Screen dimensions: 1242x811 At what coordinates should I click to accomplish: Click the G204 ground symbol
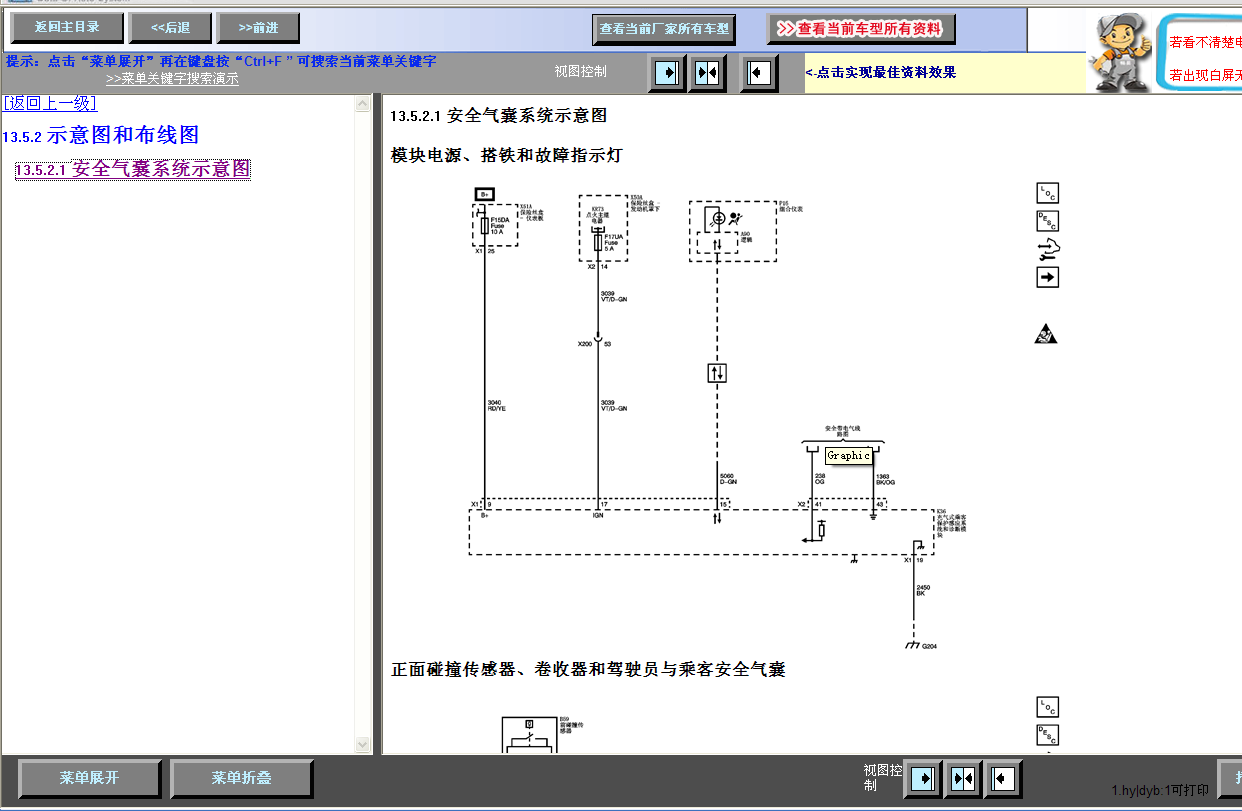click(913, 645)
